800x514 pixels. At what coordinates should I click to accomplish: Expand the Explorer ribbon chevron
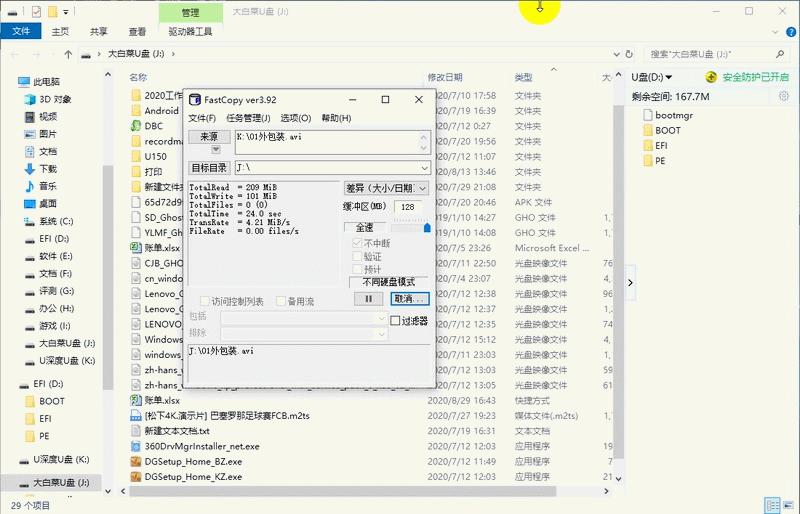click(x=775, y=32)
